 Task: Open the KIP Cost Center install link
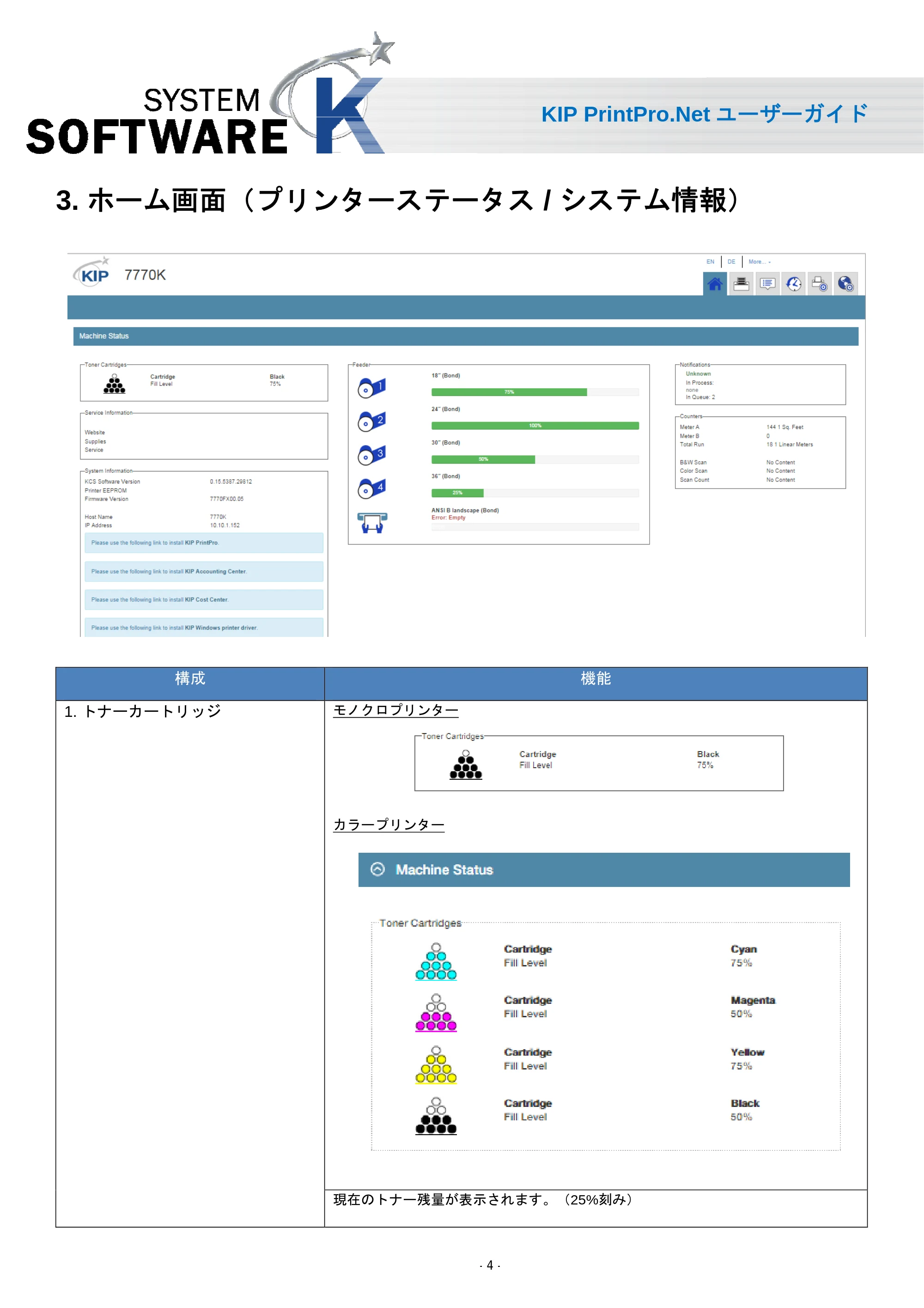pyautogui.click(x=204, y=599)
